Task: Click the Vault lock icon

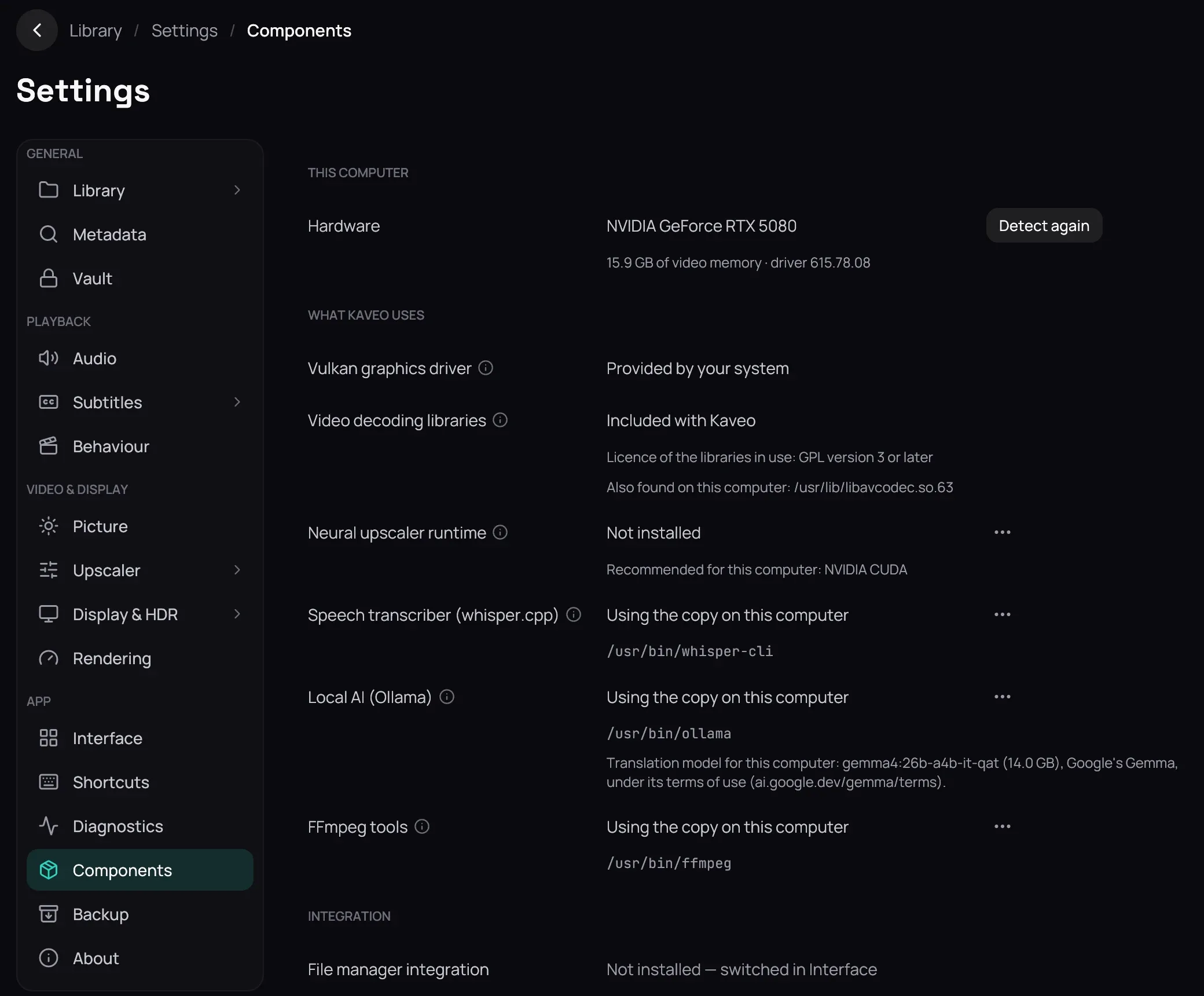Action: pyautogui.click(x=49, y=278)
